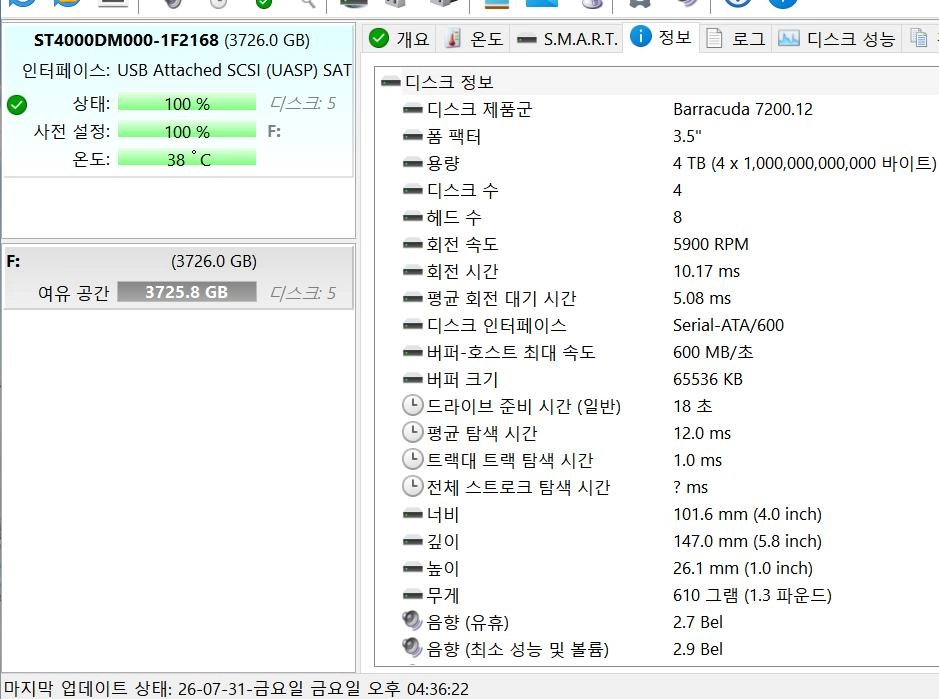Click the speaker icon beside 음향 (최소 성능 및 볼륨)
939x699 pixels.
pyautogui.click(x=413, y=647)
